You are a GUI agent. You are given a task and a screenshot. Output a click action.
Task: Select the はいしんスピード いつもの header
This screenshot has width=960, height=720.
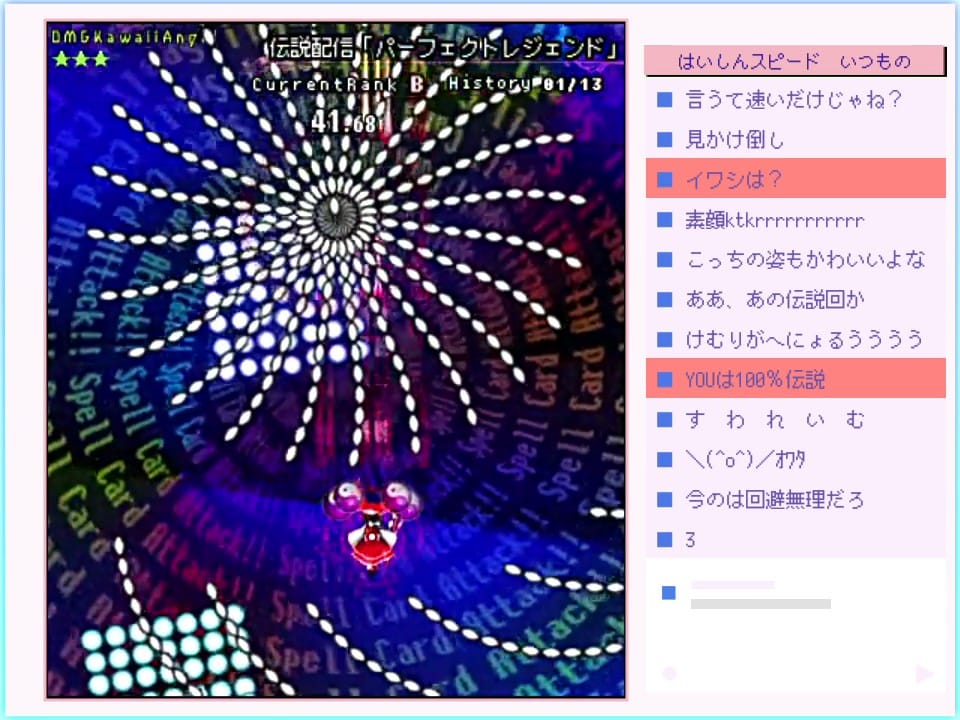[x=795, y=61]
